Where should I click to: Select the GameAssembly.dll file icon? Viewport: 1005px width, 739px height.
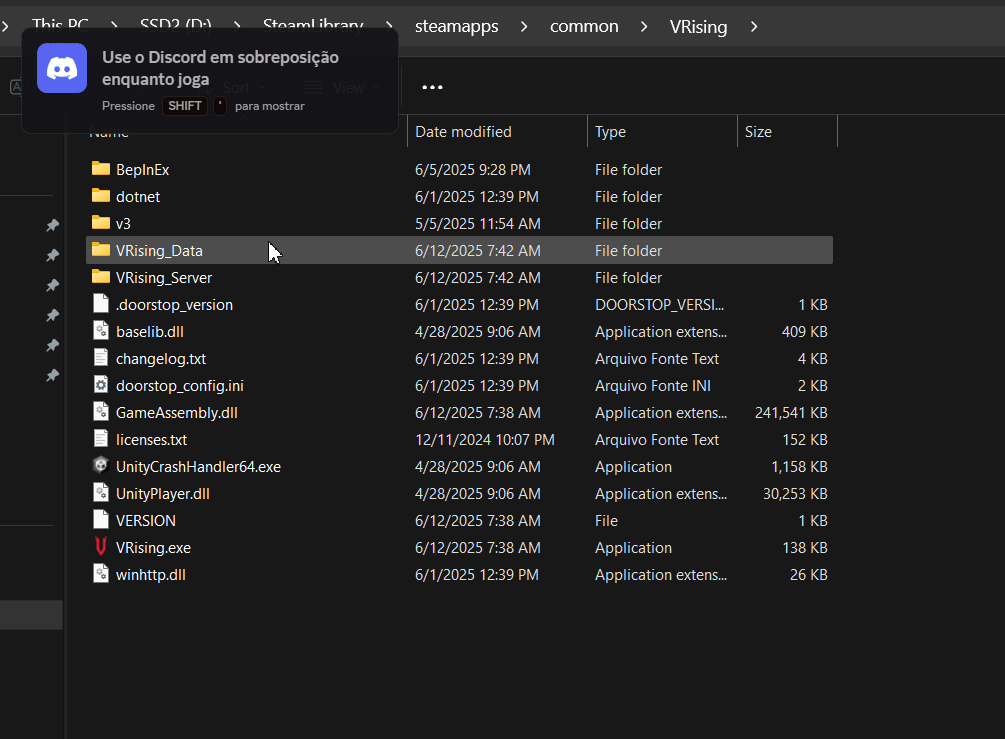(x=101, y=411)
